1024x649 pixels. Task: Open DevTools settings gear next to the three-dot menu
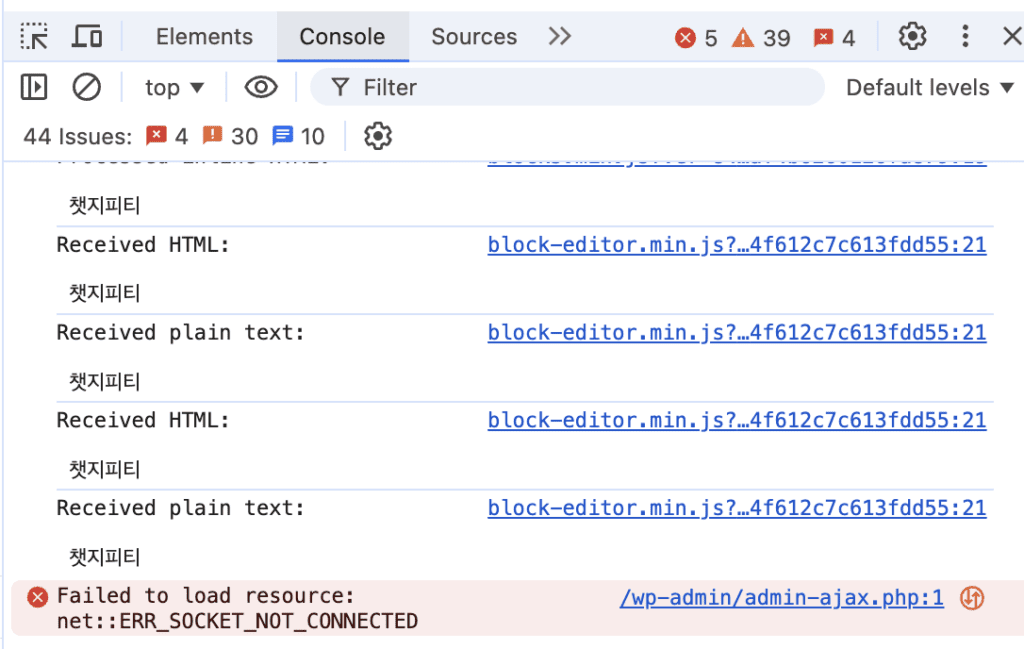(912, 37)
